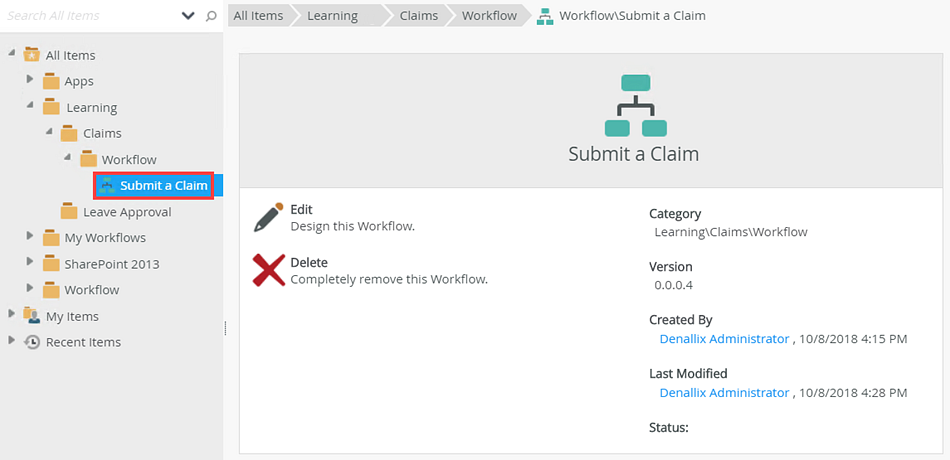The width and height of the screenshot is (950, 460).
Task: Click the version value 0.0.0.4
Action: coord(674,285)
